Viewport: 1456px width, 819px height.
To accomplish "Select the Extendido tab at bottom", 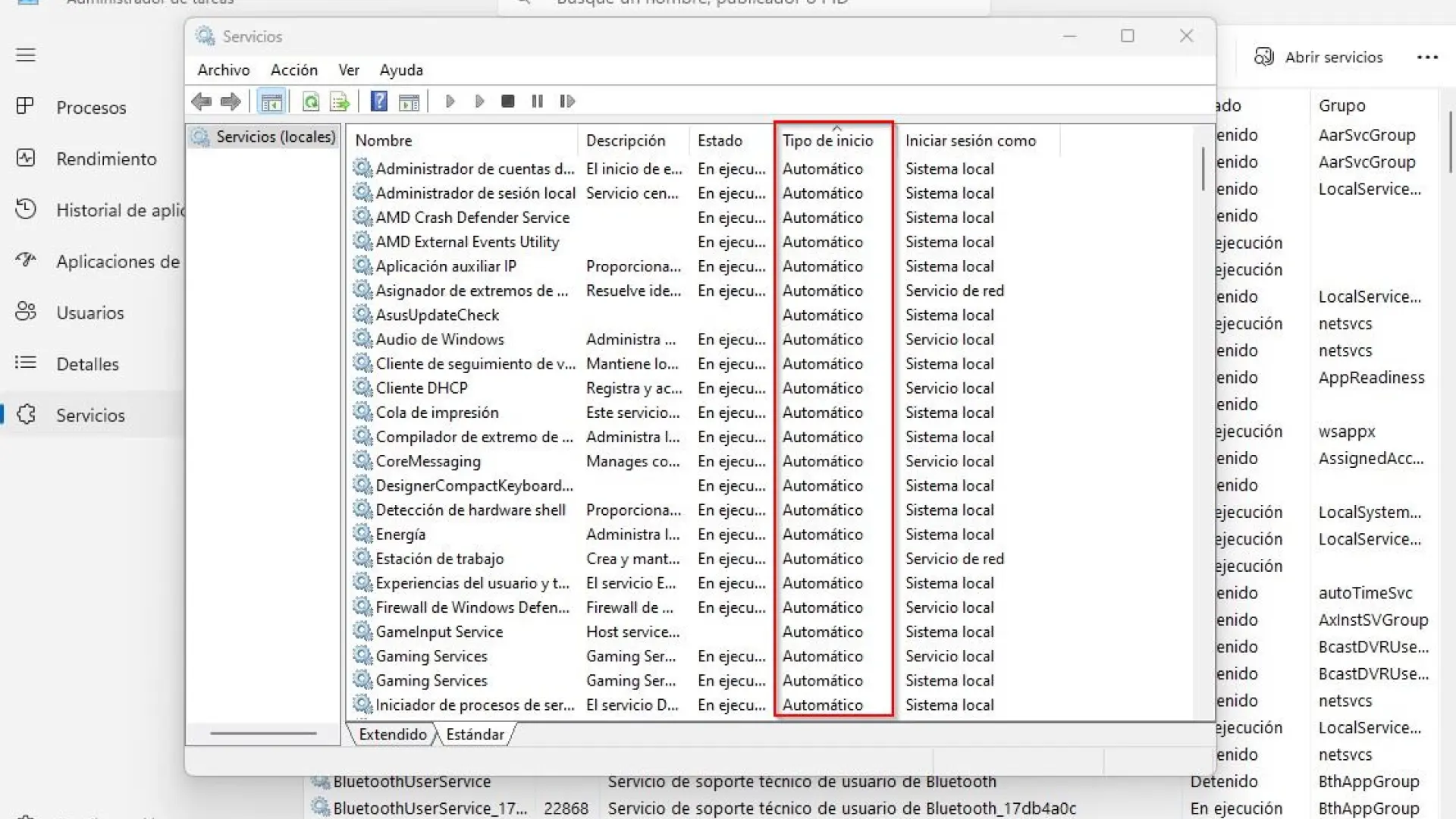I will point(393,734).
